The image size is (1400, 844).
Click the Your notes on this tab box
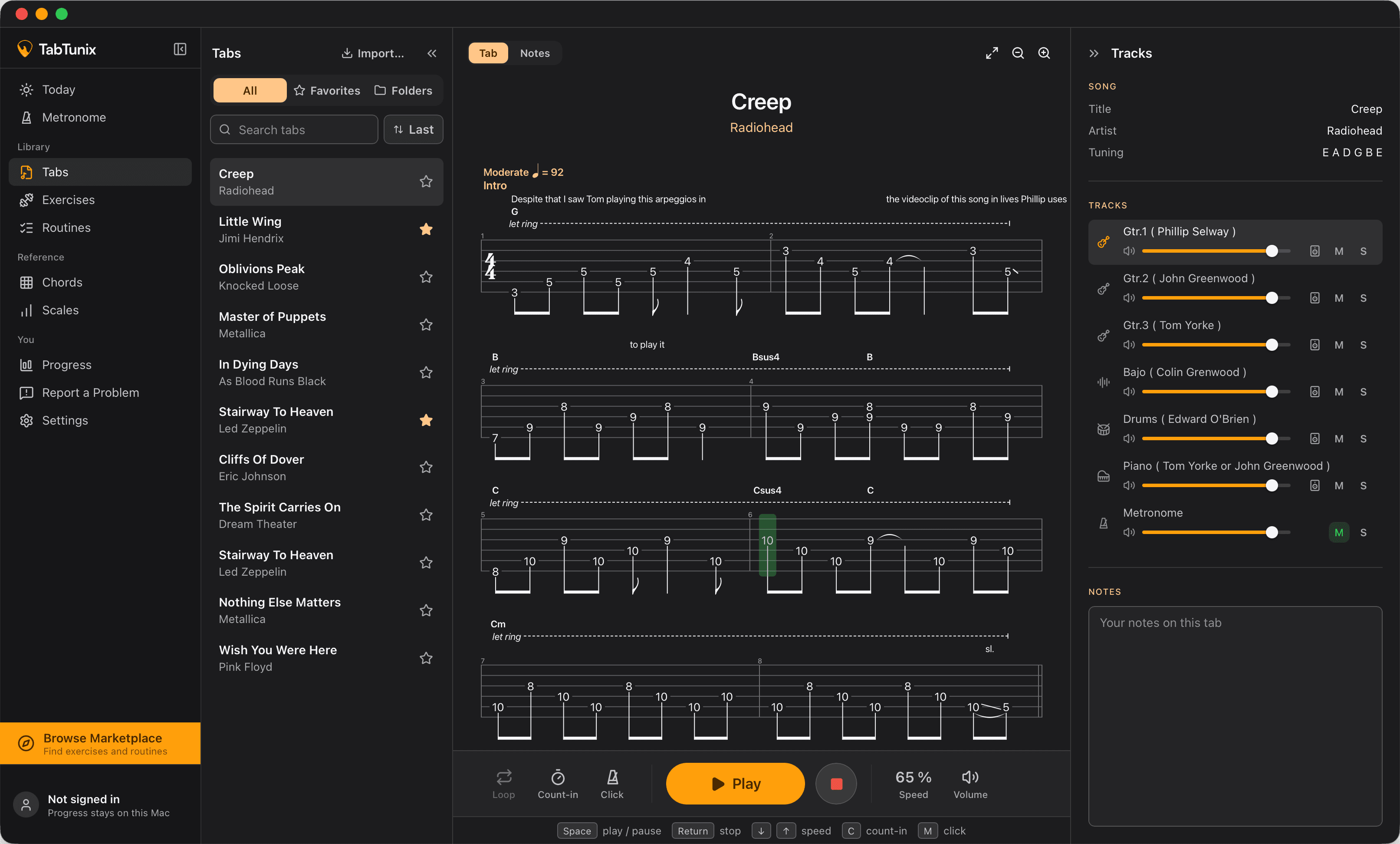[1234, 716]
